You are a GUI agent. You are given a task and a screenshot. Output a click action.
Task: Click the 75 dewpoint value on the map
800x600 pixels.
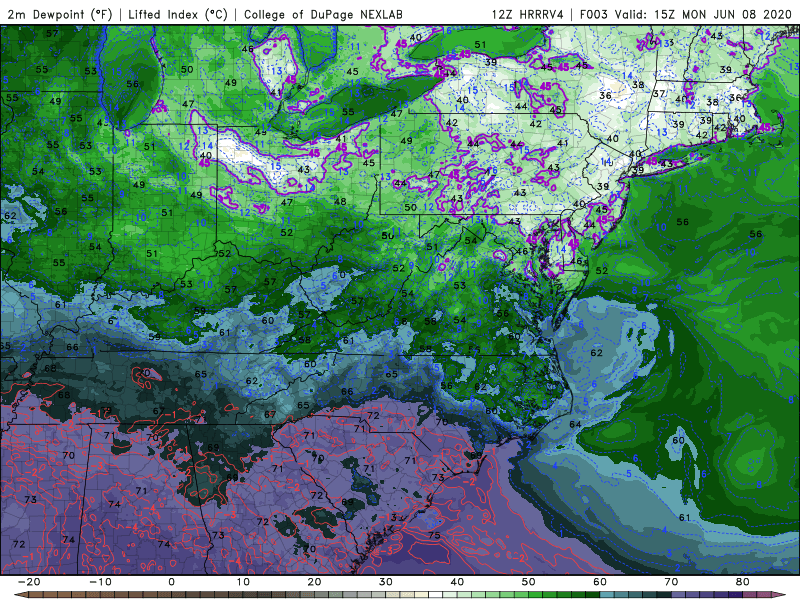point(434,535)
